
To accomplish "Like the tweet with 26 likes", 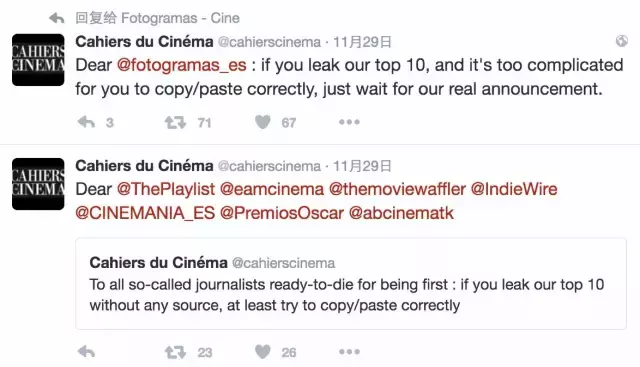I will 263,352.
